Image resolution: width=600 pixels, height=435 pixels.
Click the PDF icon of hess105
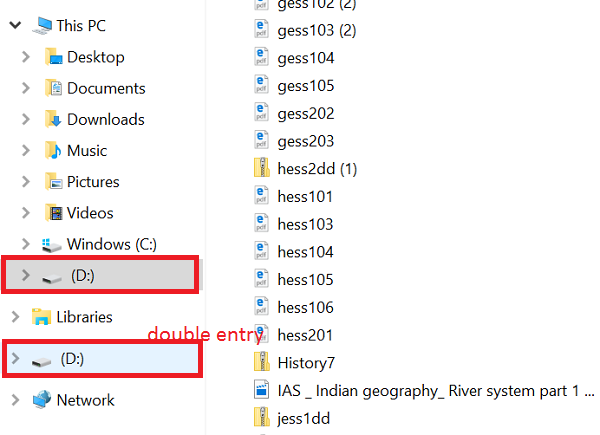point(261,279)
